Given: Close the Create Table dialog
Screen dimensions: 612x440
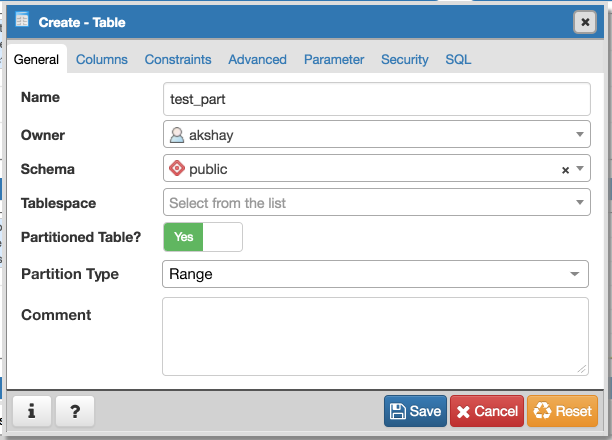Looking at the screenshot, I should click(585, 22).
